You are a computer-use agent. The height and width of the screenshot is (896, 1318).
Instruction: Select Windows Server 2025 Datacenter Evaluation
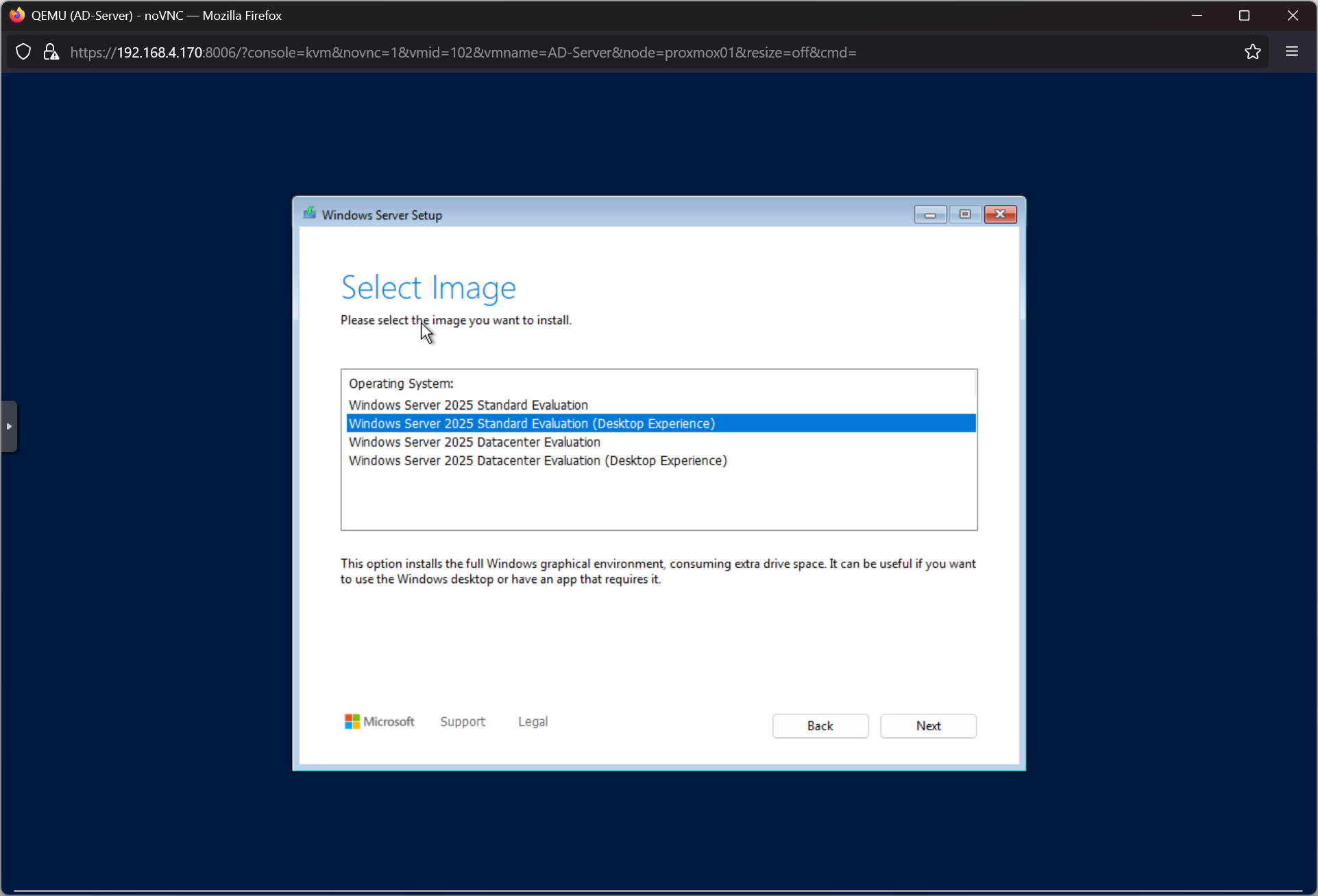coord(474,442)
